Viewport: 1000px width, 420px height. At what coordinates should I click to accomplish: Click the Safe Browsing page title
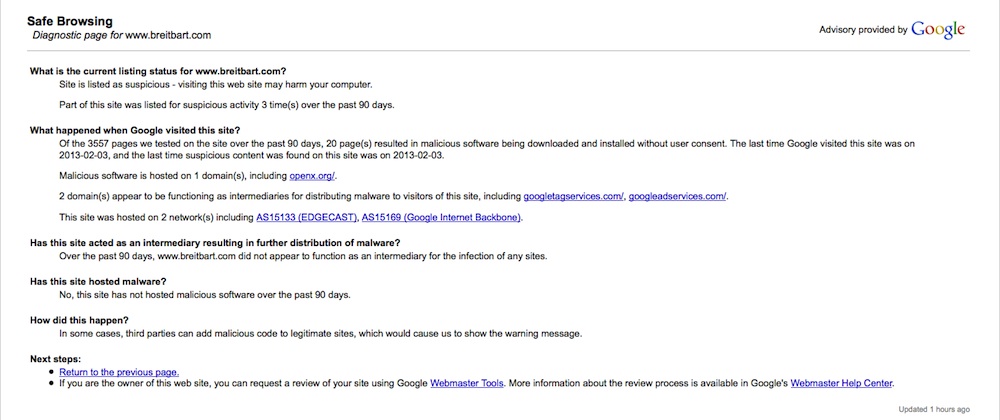point(70,21)
